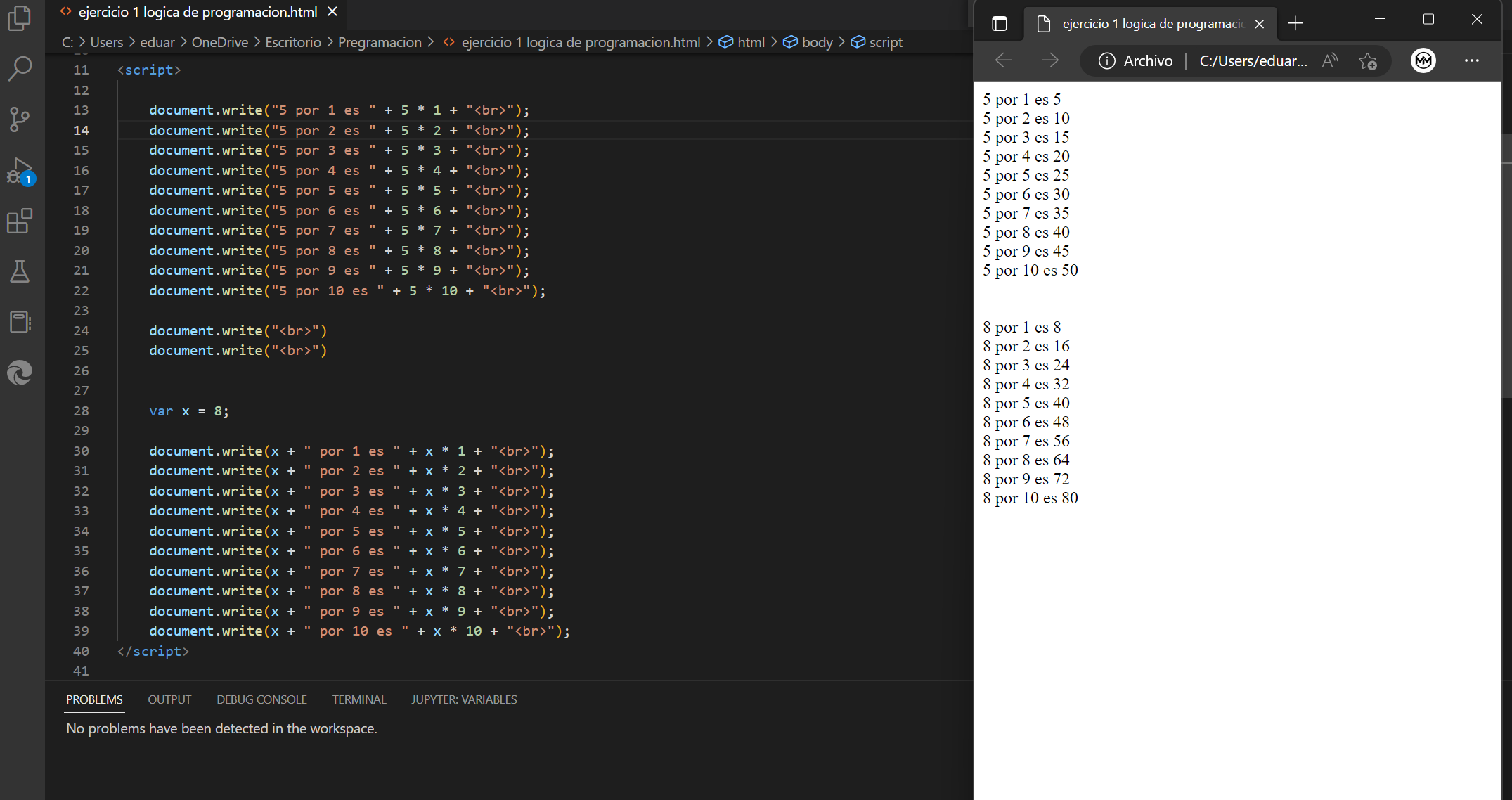Select browser tab ejercicio 1 logica
1512x800 pixels.
pos(1151,24)
